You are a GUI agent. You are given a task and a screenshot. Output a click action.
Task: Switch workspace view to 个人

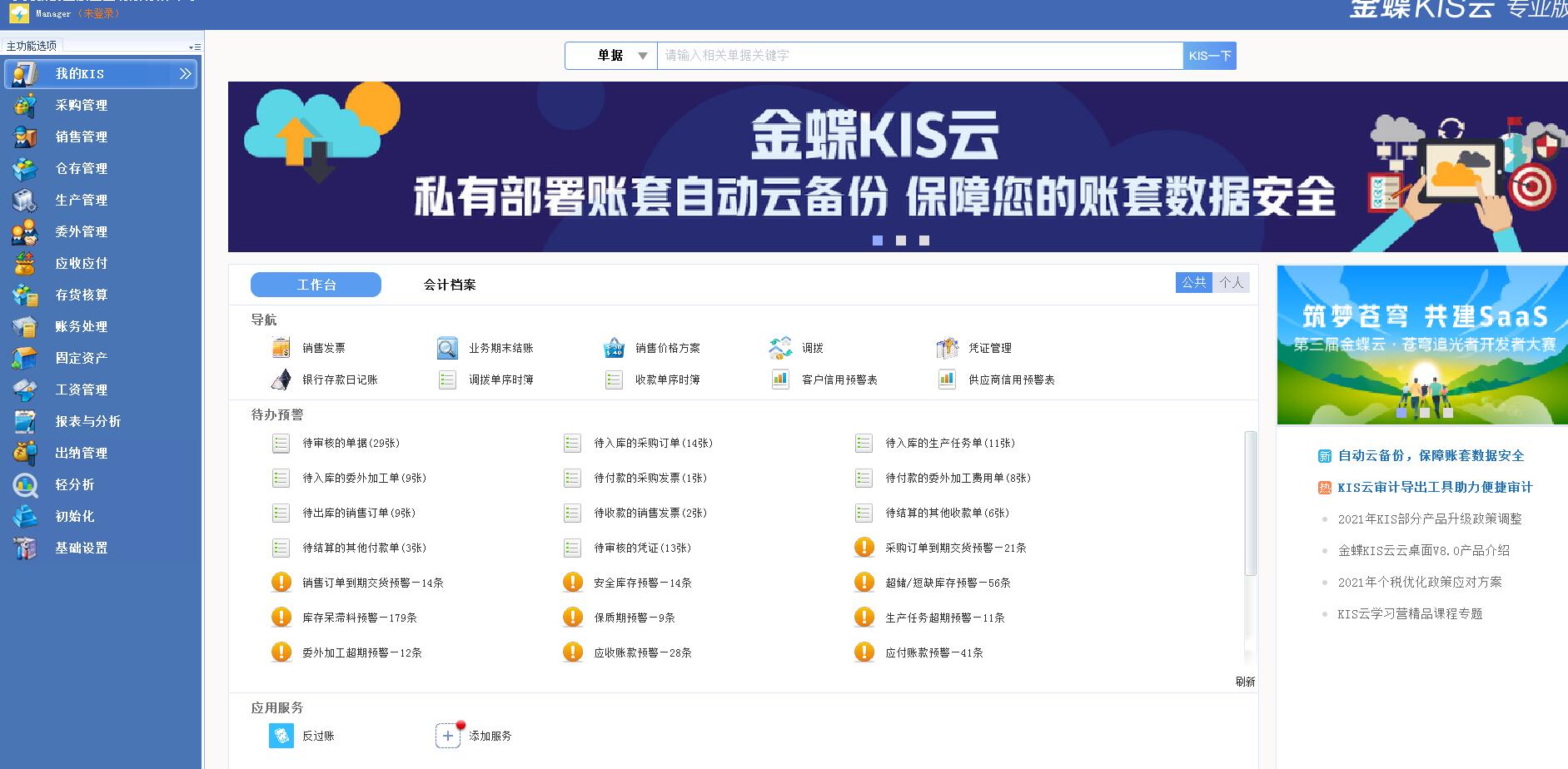[1231, 283]
